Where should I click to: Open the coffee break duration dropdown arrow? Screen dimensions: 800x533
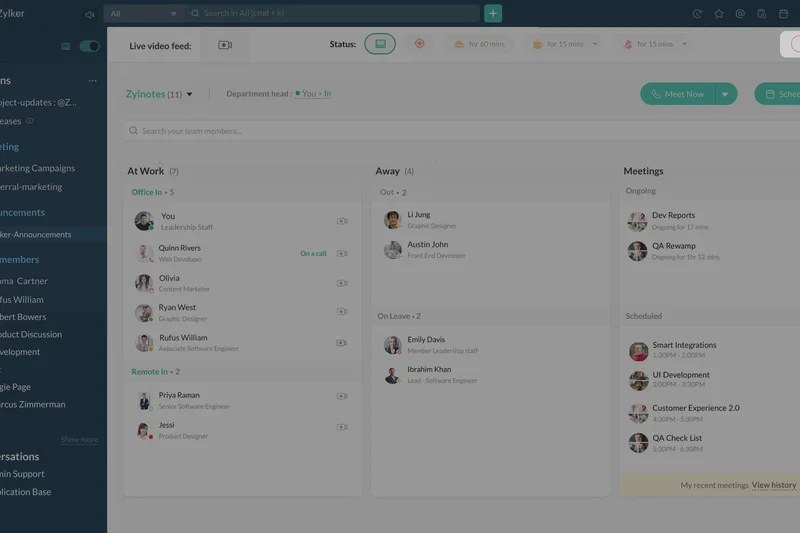[595, 44]
